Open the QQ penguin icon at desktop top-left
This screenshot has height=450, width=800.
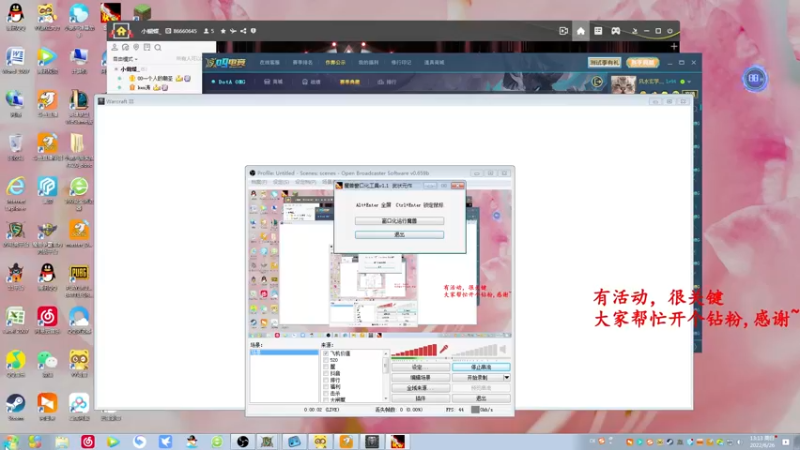coord(16,16)
